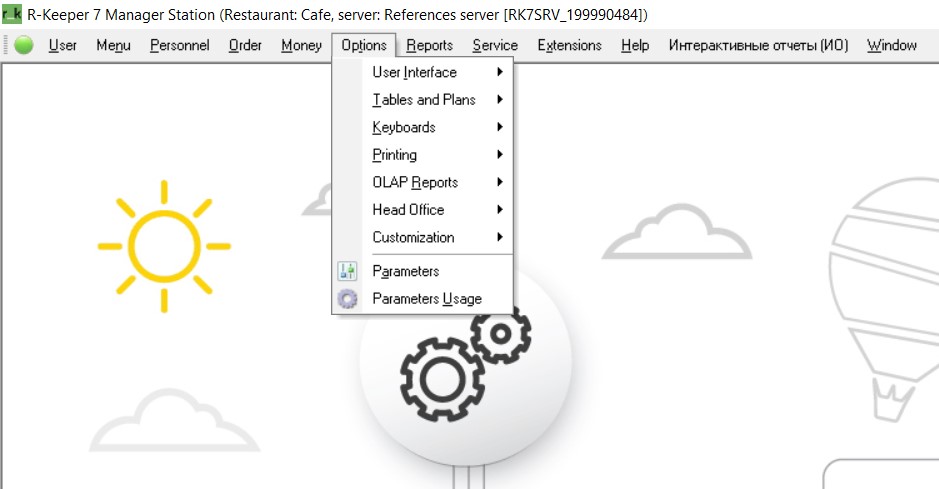
Task: Open the Extensions menu
Action: (x=570, y=45)
